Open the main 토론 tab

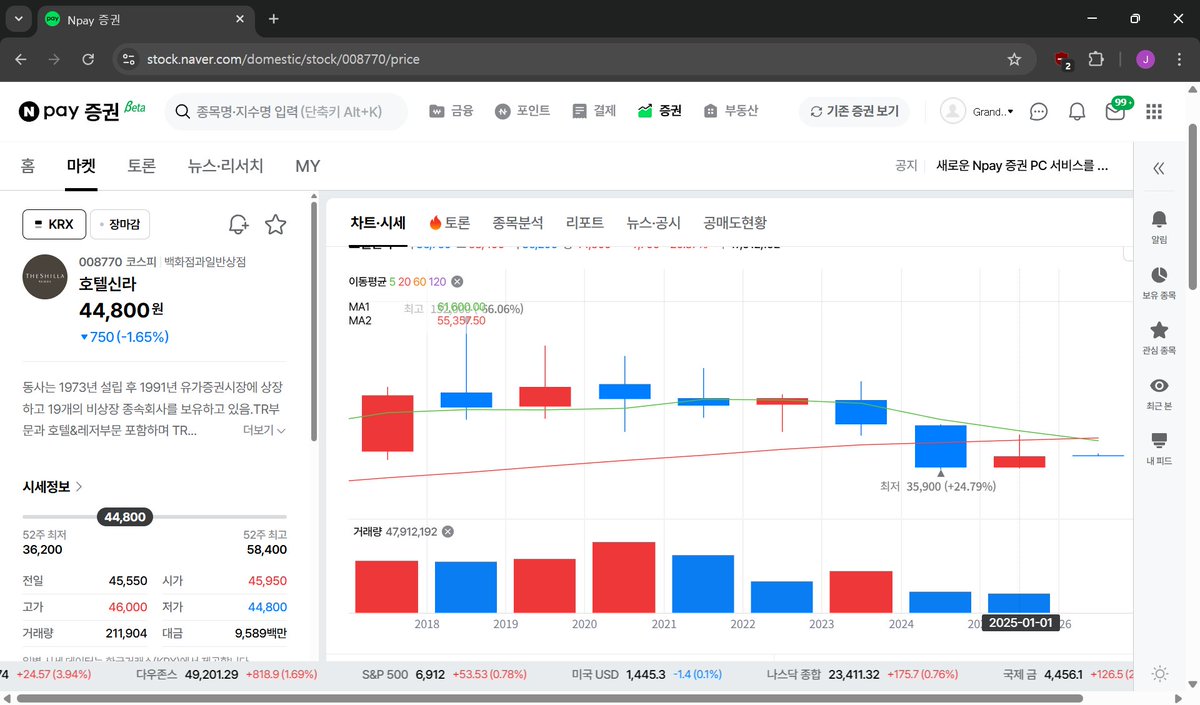pyautogui.click(x=142, y=166)
